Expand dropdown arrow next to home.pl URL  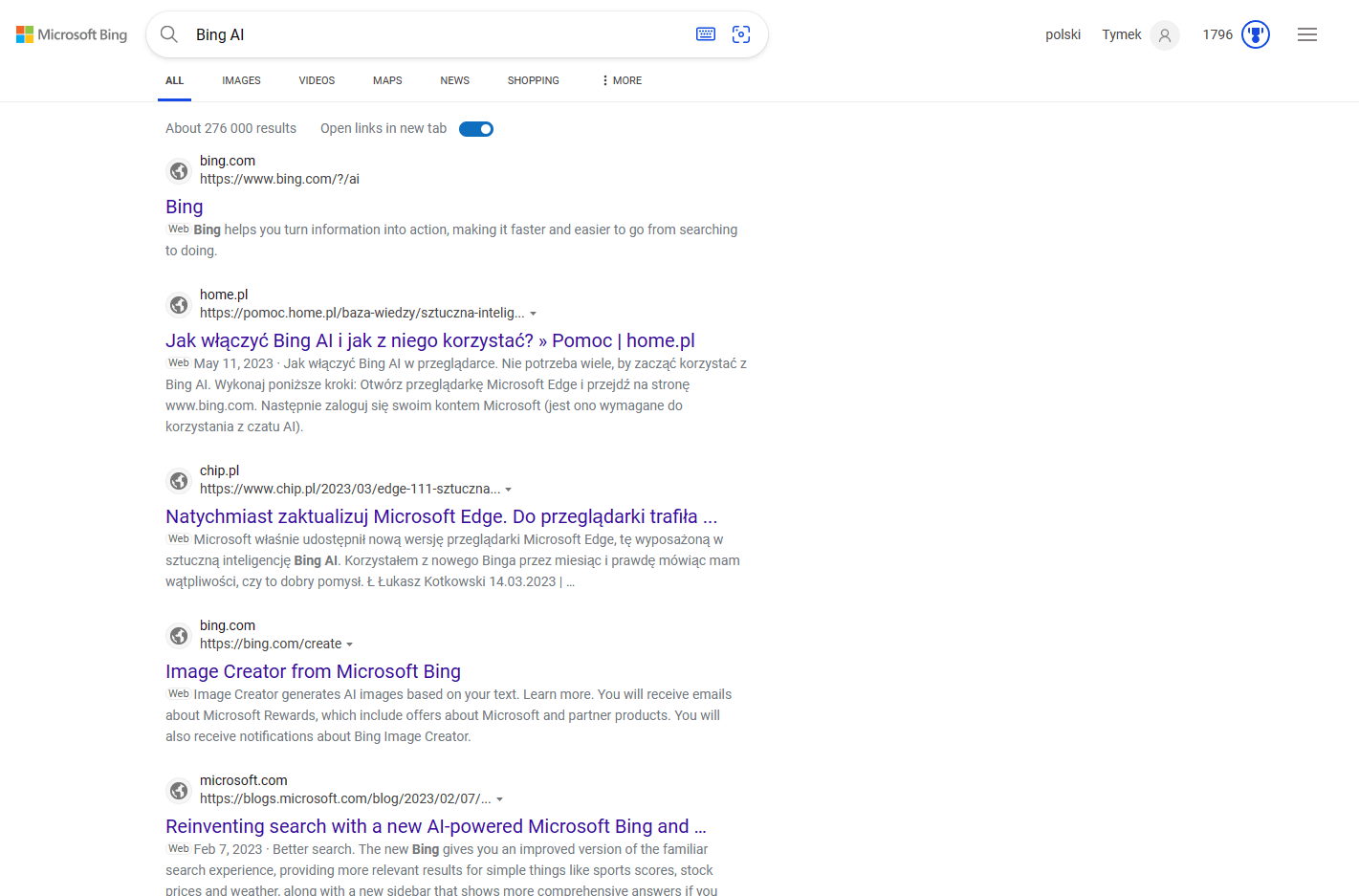pyautogui.click(x=534, y=314)
